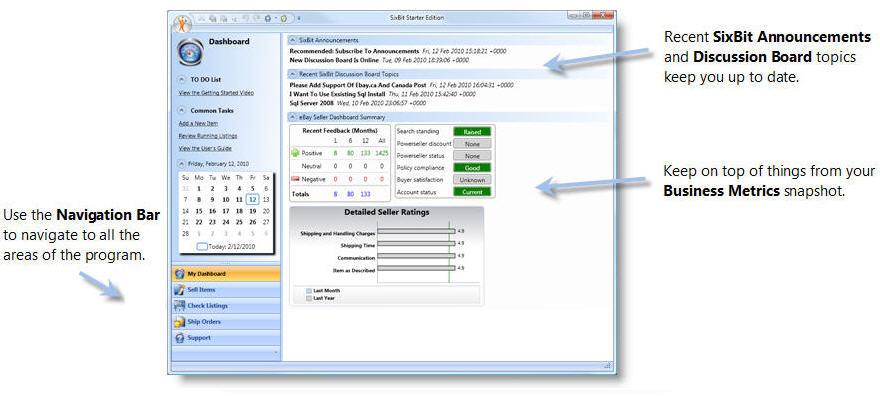Click None button for Powerseller discount
The height and width of the screenshot is (396, 880).
(472, 144)
